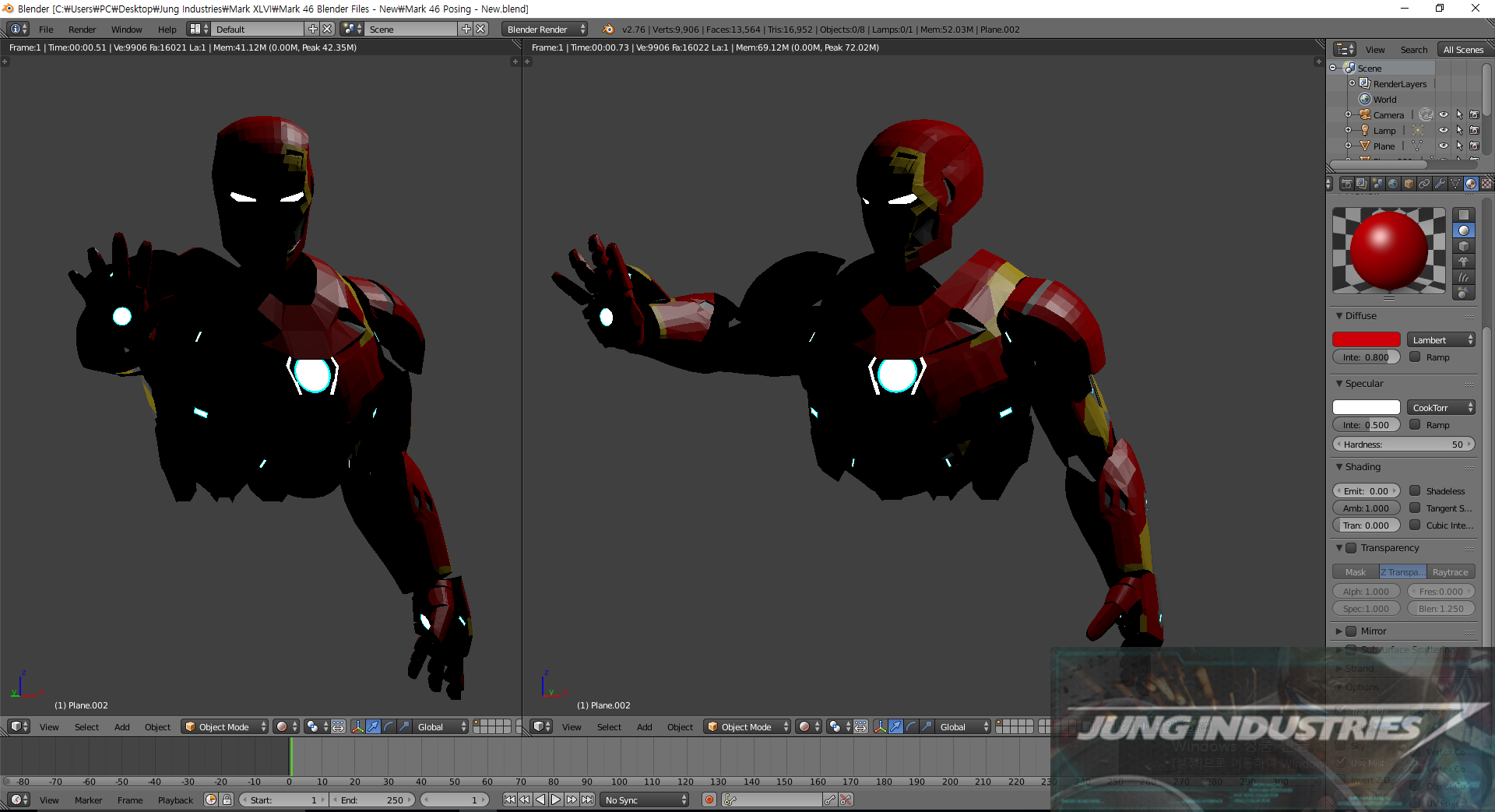Image resolution: width=1495 pixels, height=812 pixels.
Task: Open the left viewport editor type selector
Action: (19, 726)
